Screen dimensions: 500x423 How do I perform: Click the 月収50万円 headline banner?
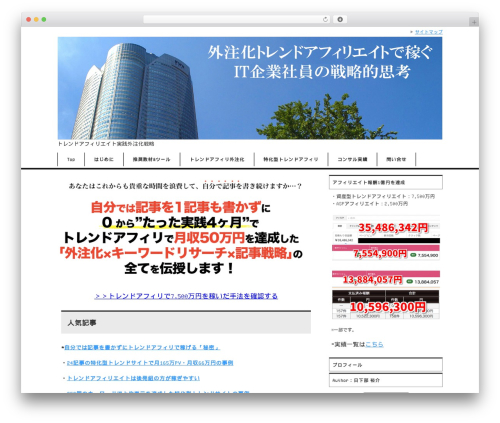pyautogui.click(x=181, y=237)
